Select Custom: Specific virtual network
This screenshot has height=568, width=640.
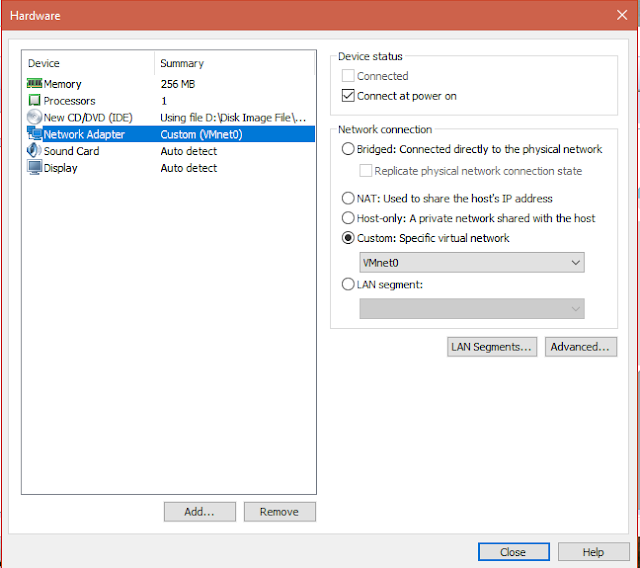coord(348,238)
